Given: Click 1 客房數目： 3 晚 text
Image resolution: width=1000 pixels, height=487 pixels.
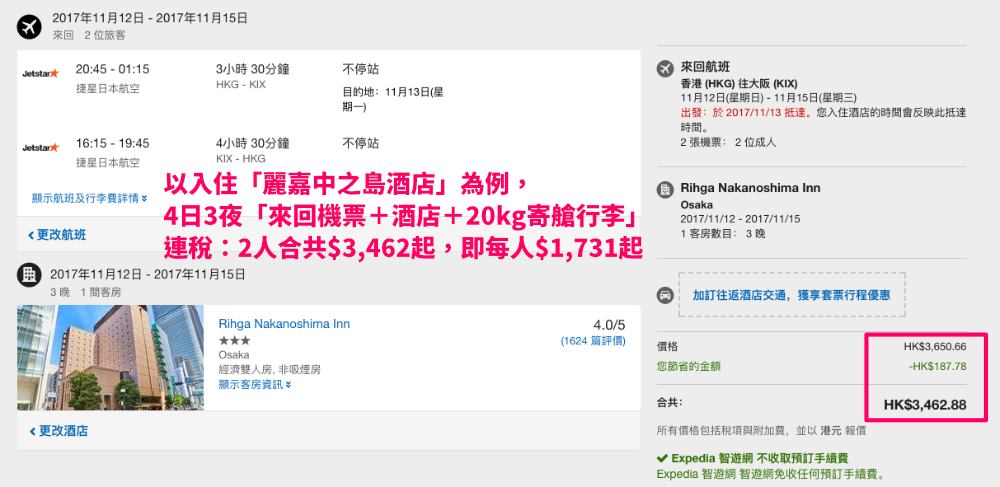Looking at the screenshot, I should (x=724, y=233).
